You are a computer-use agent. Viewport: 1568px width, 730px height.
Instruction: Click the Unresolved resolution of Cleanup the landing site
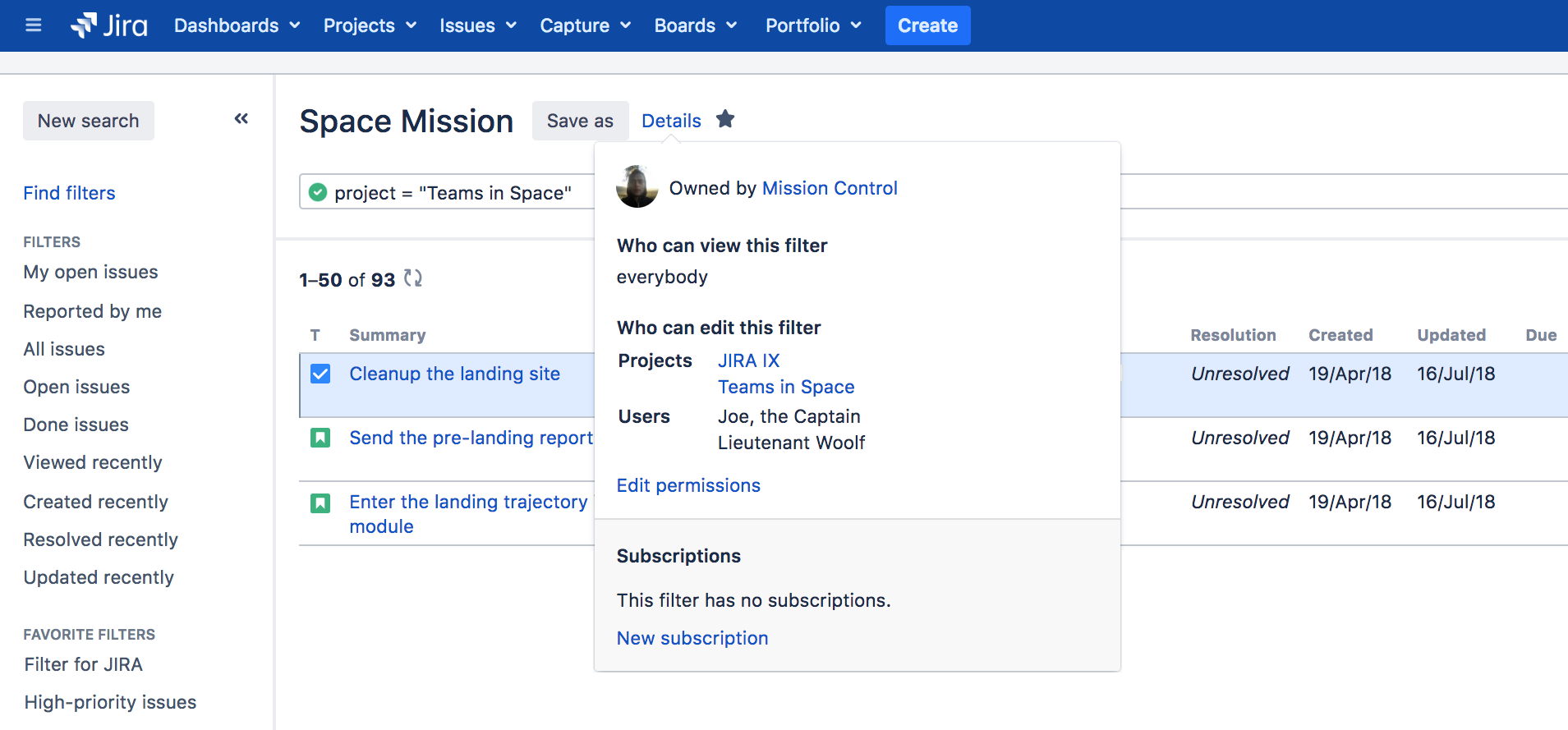click(1240, 374)
